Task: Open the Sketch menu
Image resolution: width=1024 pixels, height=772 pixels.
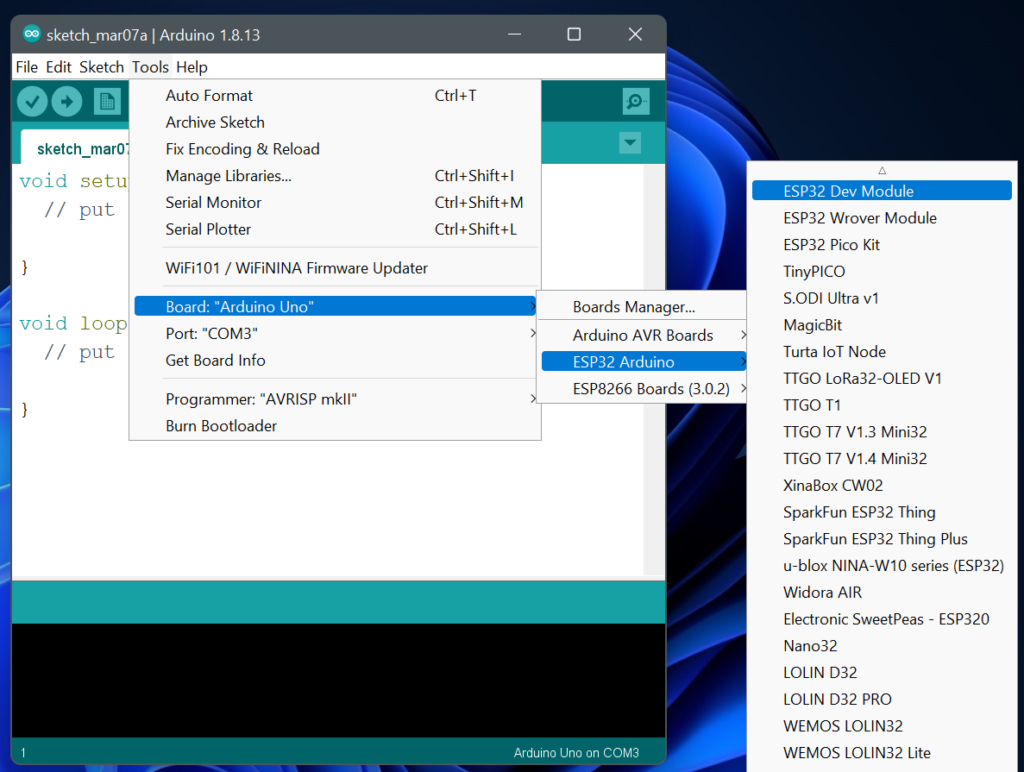Action: 101,67
